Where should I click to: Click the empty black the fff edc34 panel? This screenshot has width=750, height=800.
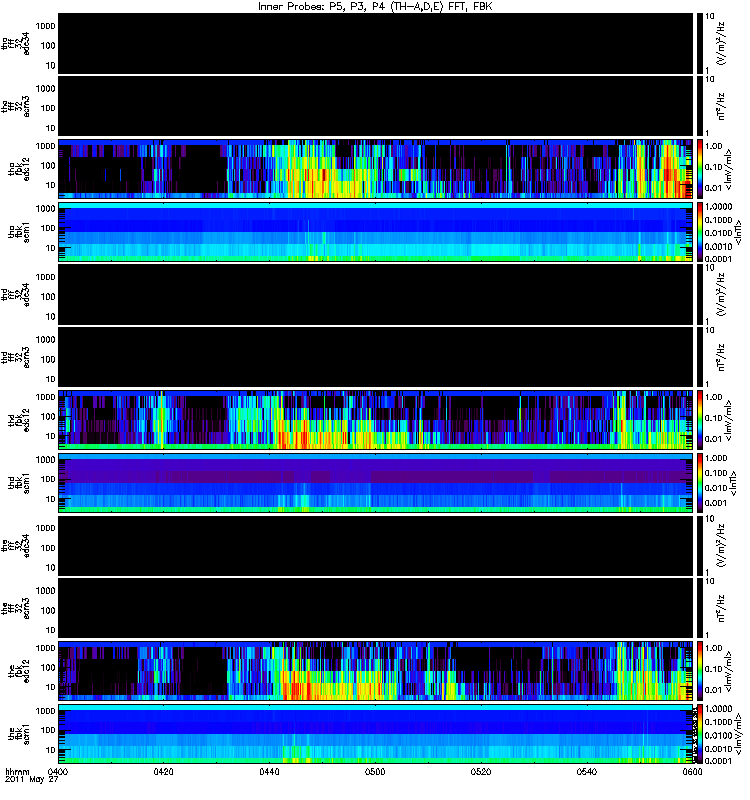(x=376, y=546)
